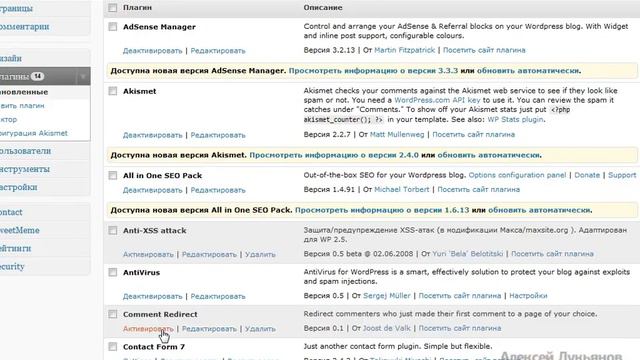Tick the select-all checkbox in the header row
The width and height of the screenshot is (640, 360).
pyautogui.click(x=113, y=8)
